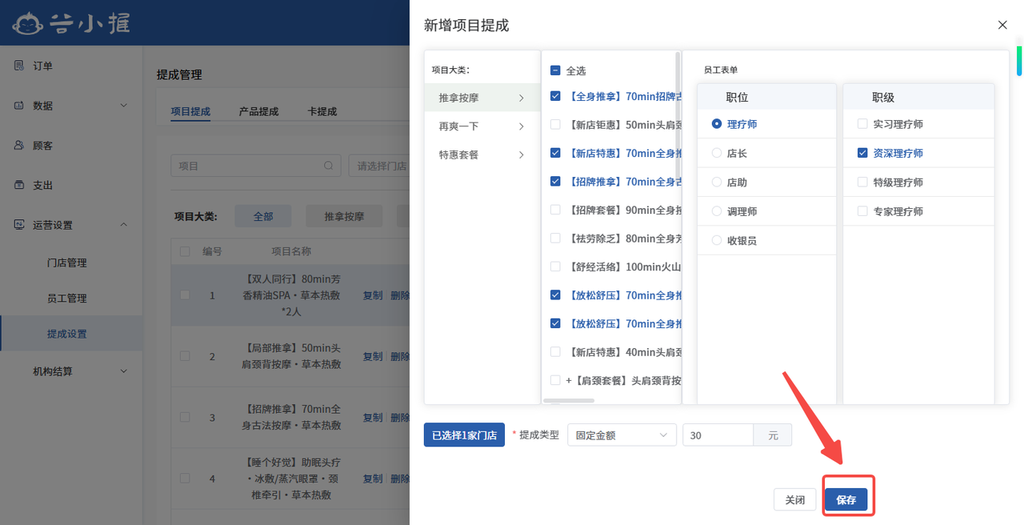Select the 收银员 position radio
Viewport: 1024px width, 525px height.
pyautogui.click(x=716, y=240)
